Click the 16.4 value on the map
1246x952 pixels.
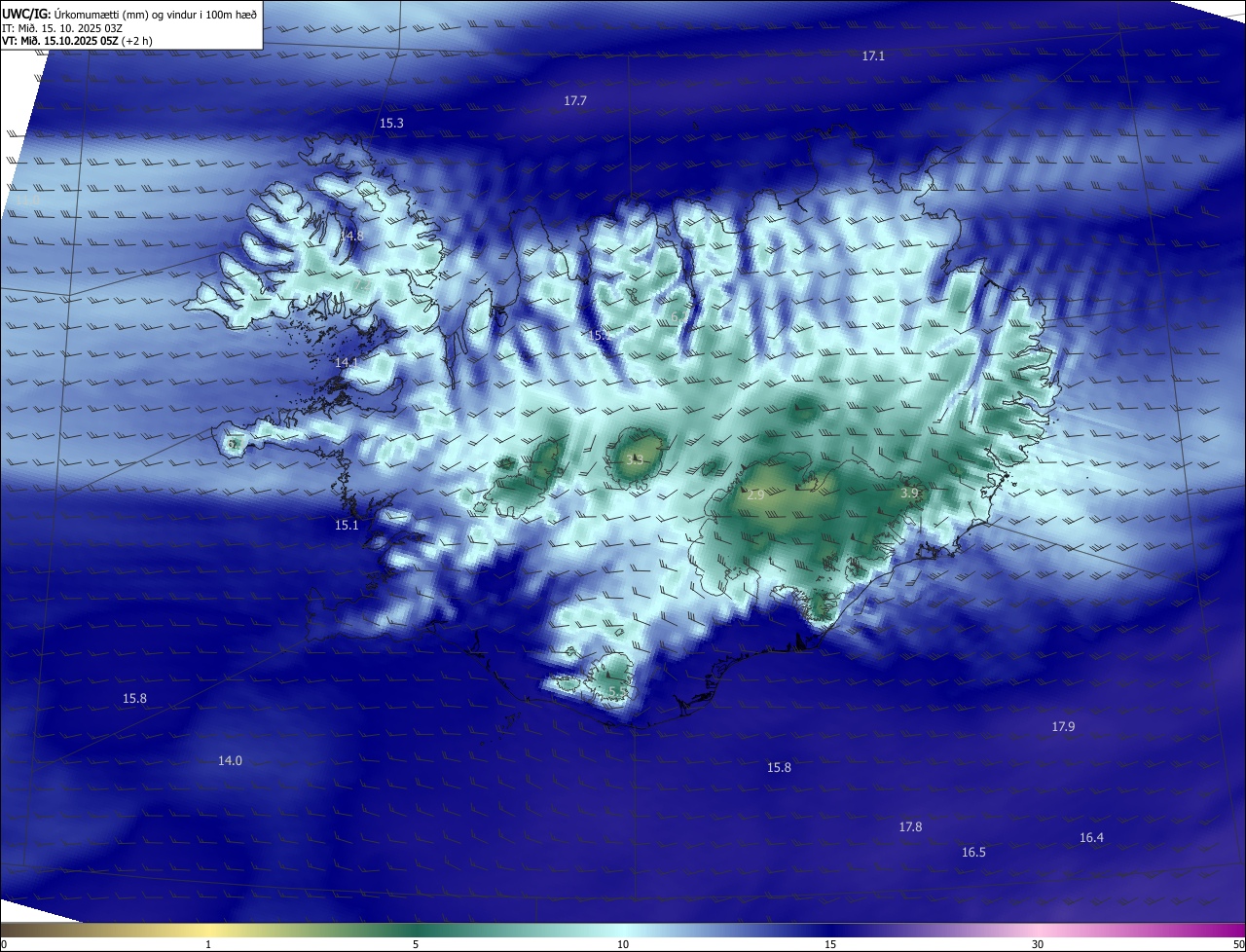[x=1091, y=838]
